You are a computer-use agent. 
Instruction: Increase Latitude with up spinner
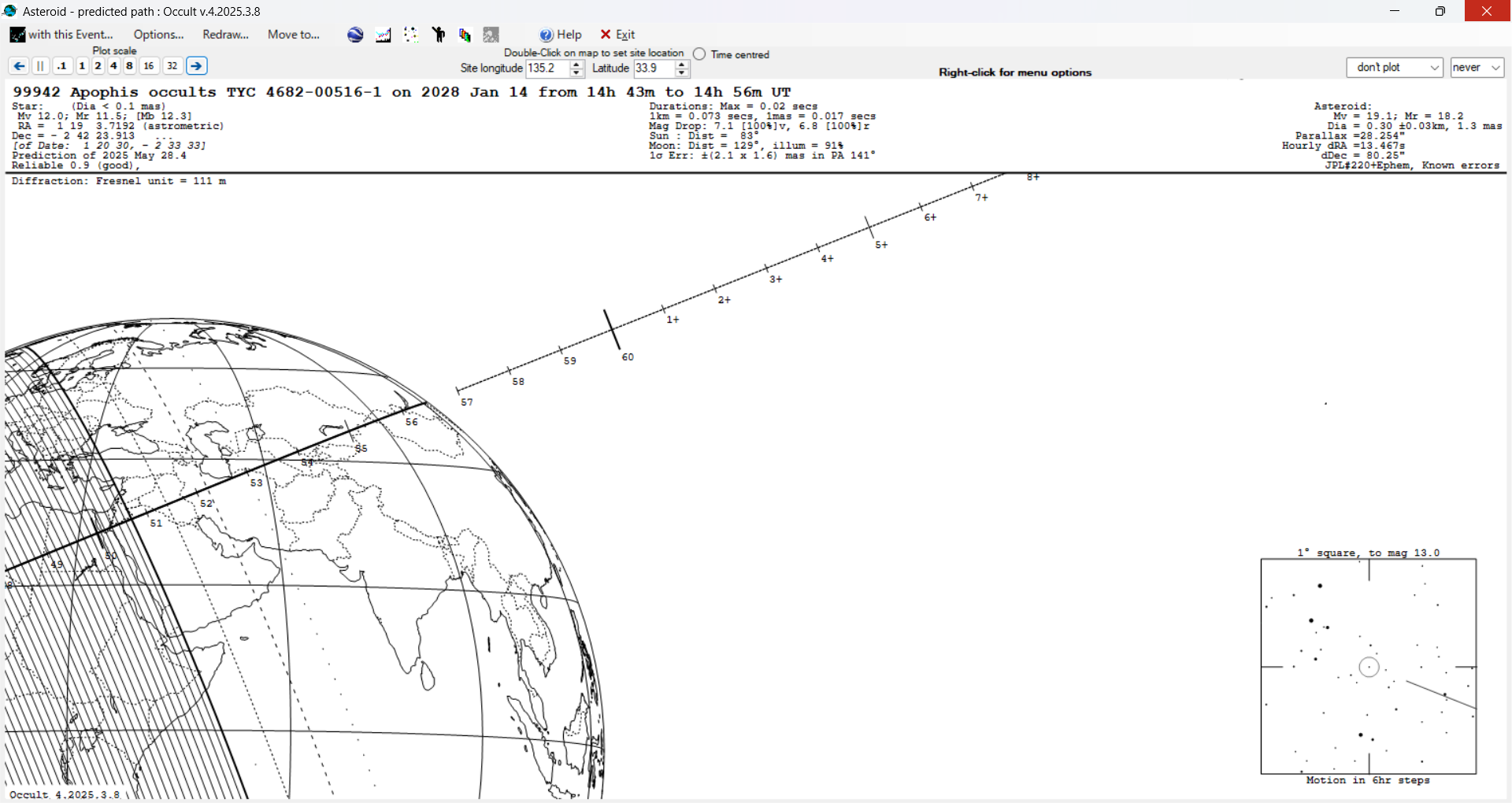click(682, 65)
